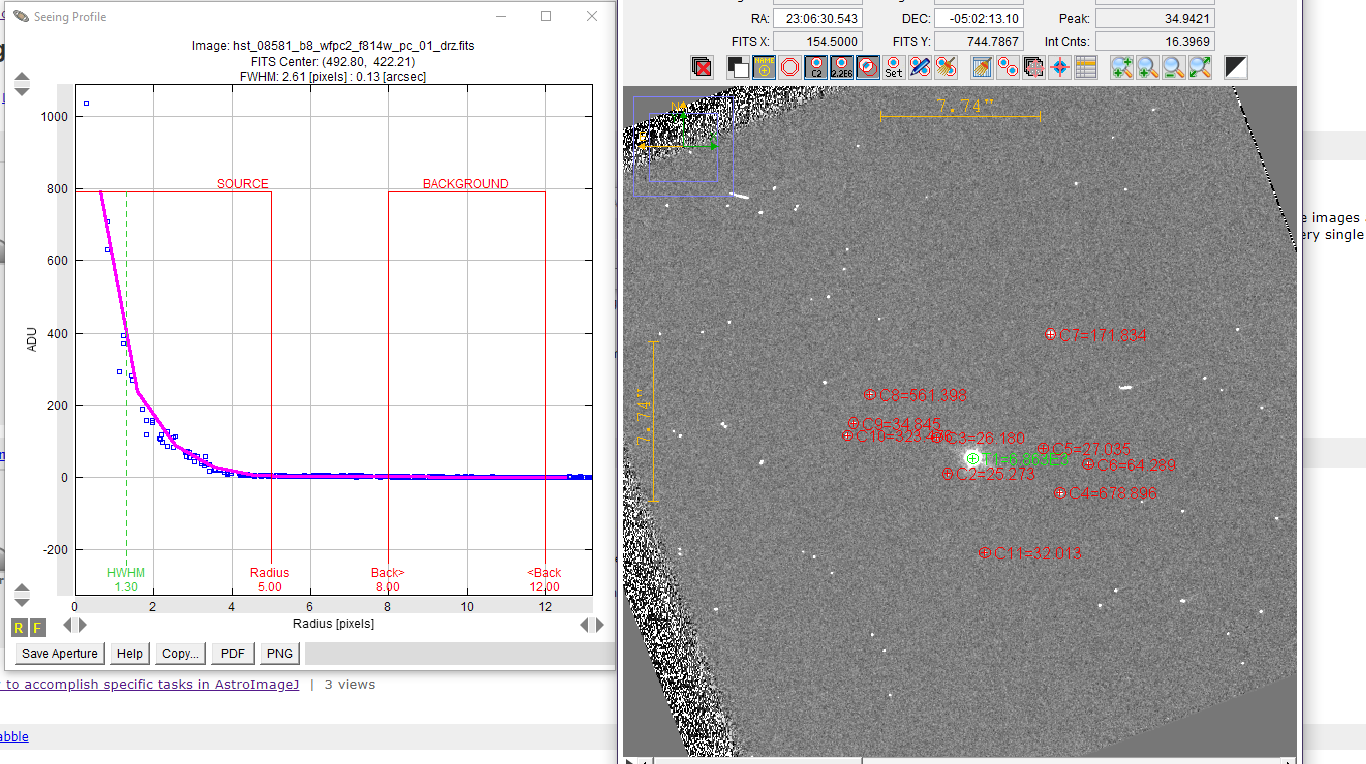The height and width of the screenshot is (764, 1366).
Task: Click zoom to fit image icon
Action: coord(1200,67)
